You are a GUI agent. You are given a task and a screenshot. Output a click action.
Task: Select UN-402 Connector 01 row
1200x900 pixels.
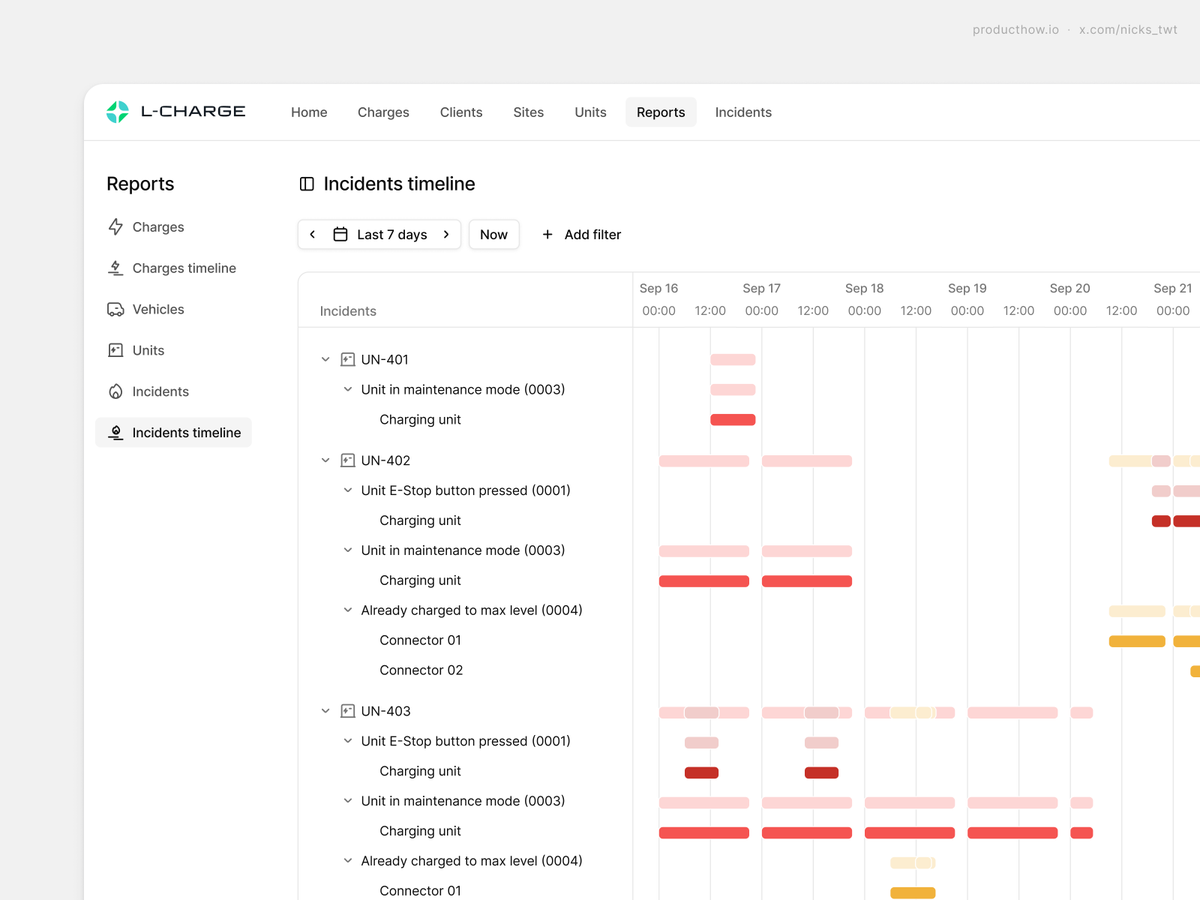(420, 640)
